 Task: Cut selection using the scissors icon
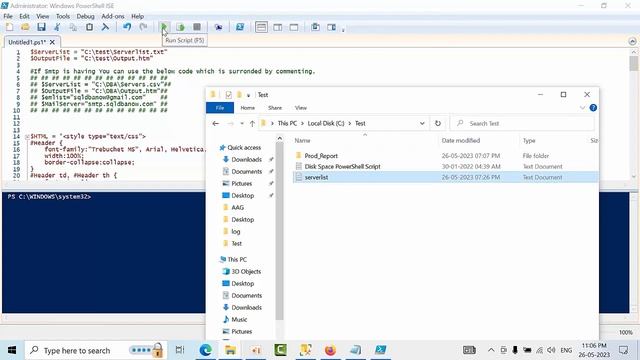point(57,27)
